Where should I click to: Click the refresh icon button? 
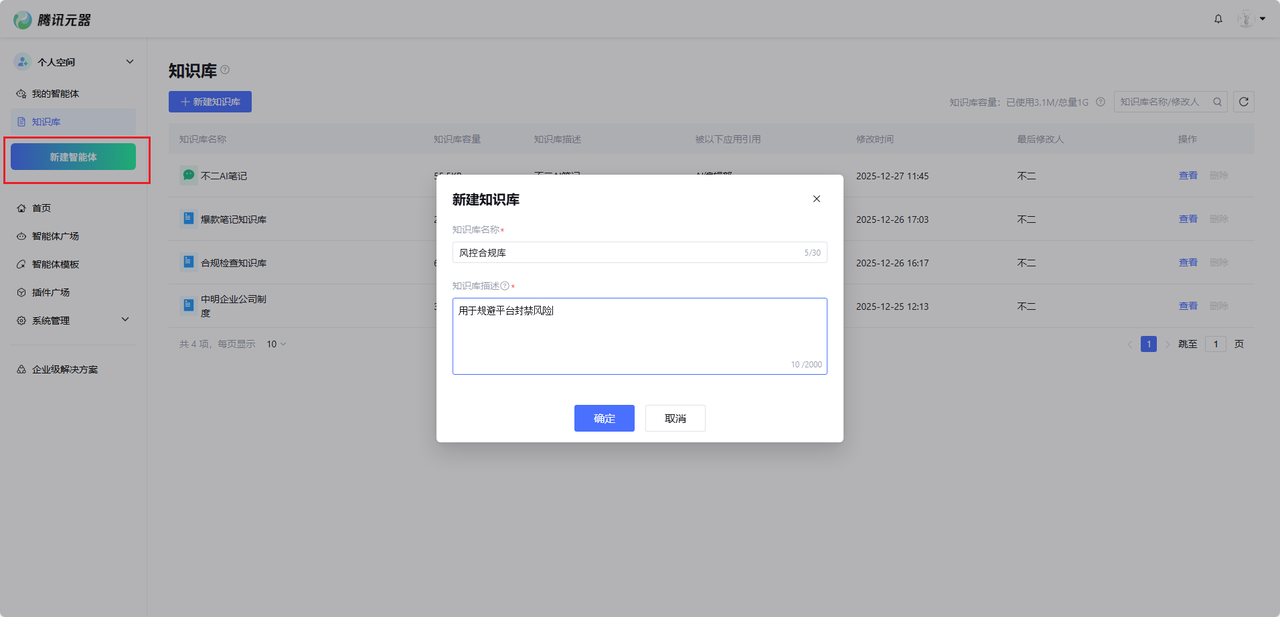[x=1244, y=101]
